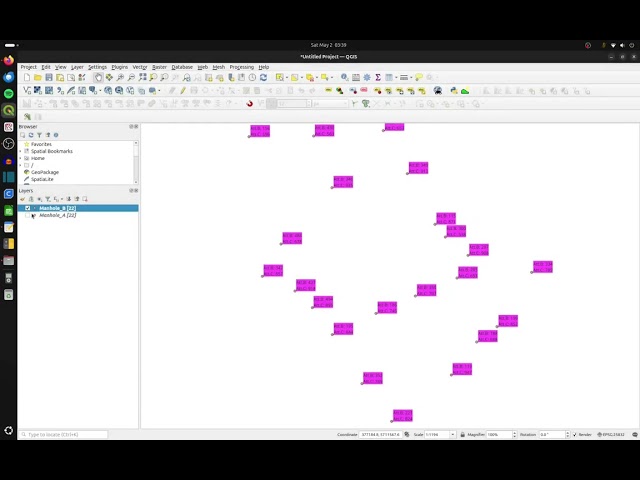Screen dimensions: 640x480
Task: Select the GeoPackage item in Browser
Action: coord(45,172)
